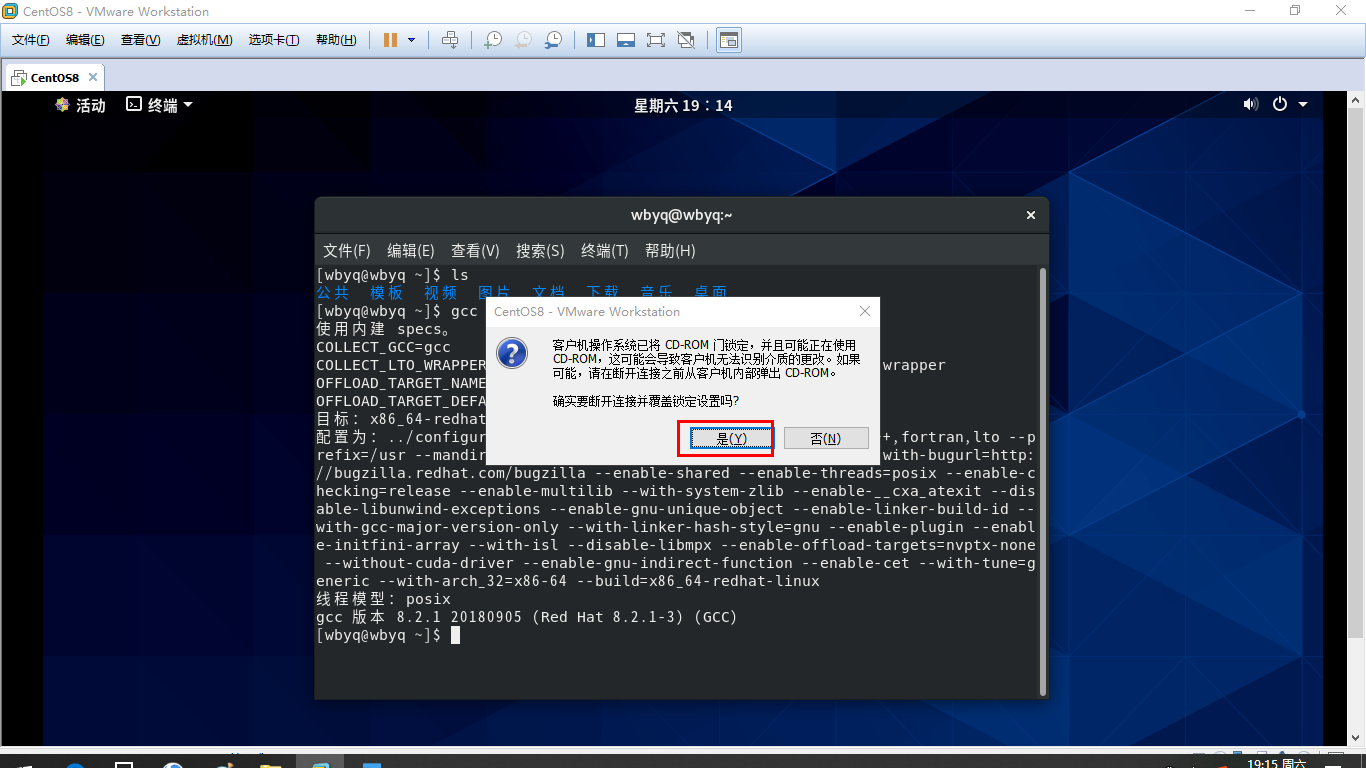
Task: Close the CentOS8 tab
Action: pyautogui.click(x=93, y=77)
